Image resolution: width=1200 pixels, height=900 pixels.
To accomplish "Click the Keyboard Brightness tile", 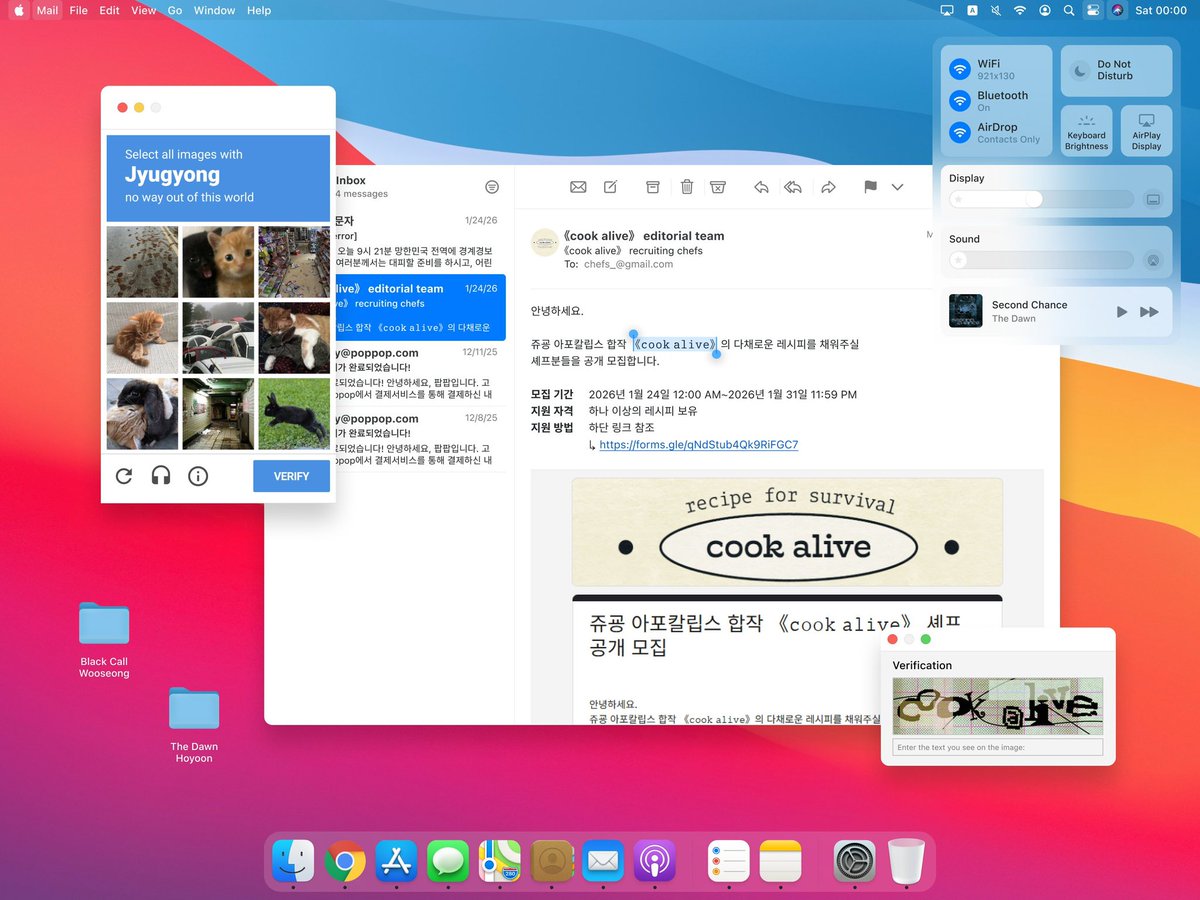I will [1086, 131].
